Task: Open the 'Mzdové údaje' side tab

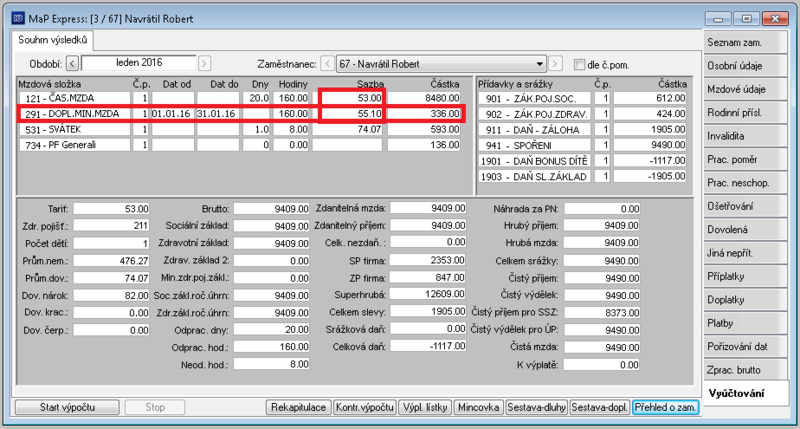Action: point(744,89)
